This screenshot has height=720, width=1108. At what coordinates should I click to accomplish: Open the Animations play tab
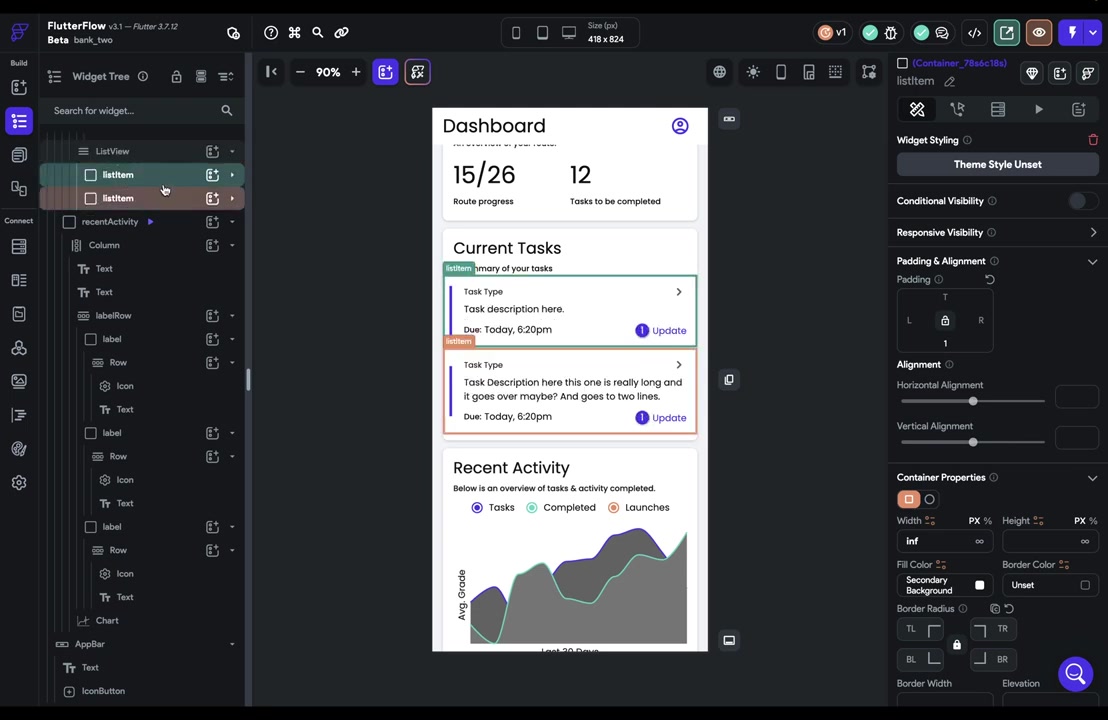pyautogui.click(x=1039, y=110)
